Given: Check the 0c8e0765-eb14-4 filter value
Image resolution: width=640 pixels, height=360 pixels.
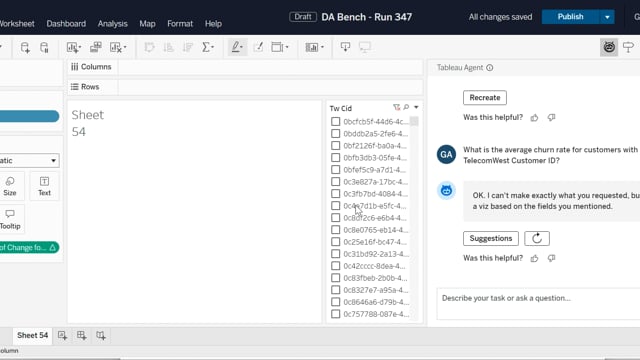Looking at the screenshot, I should (x=336, y=230).
